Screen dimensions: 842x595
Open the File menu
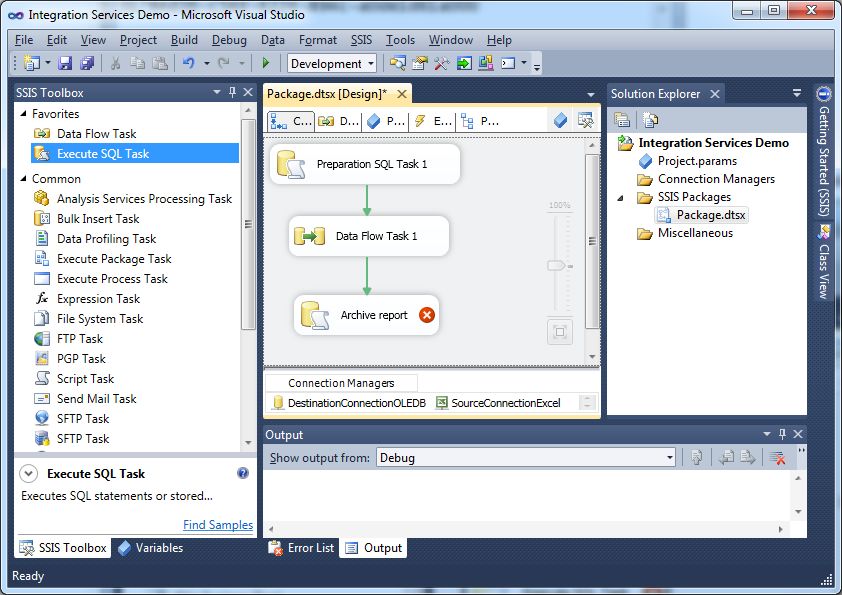coord(24,40)
